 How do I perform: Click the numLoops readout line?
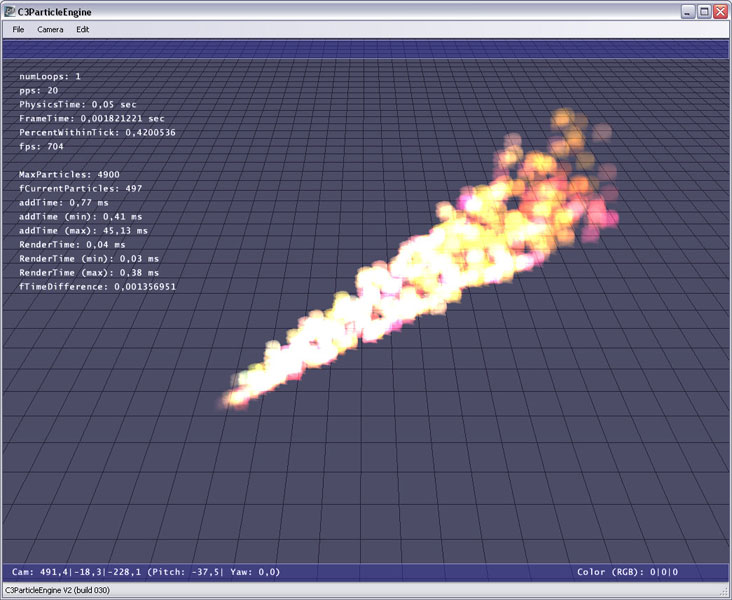[x=50, y=76]
